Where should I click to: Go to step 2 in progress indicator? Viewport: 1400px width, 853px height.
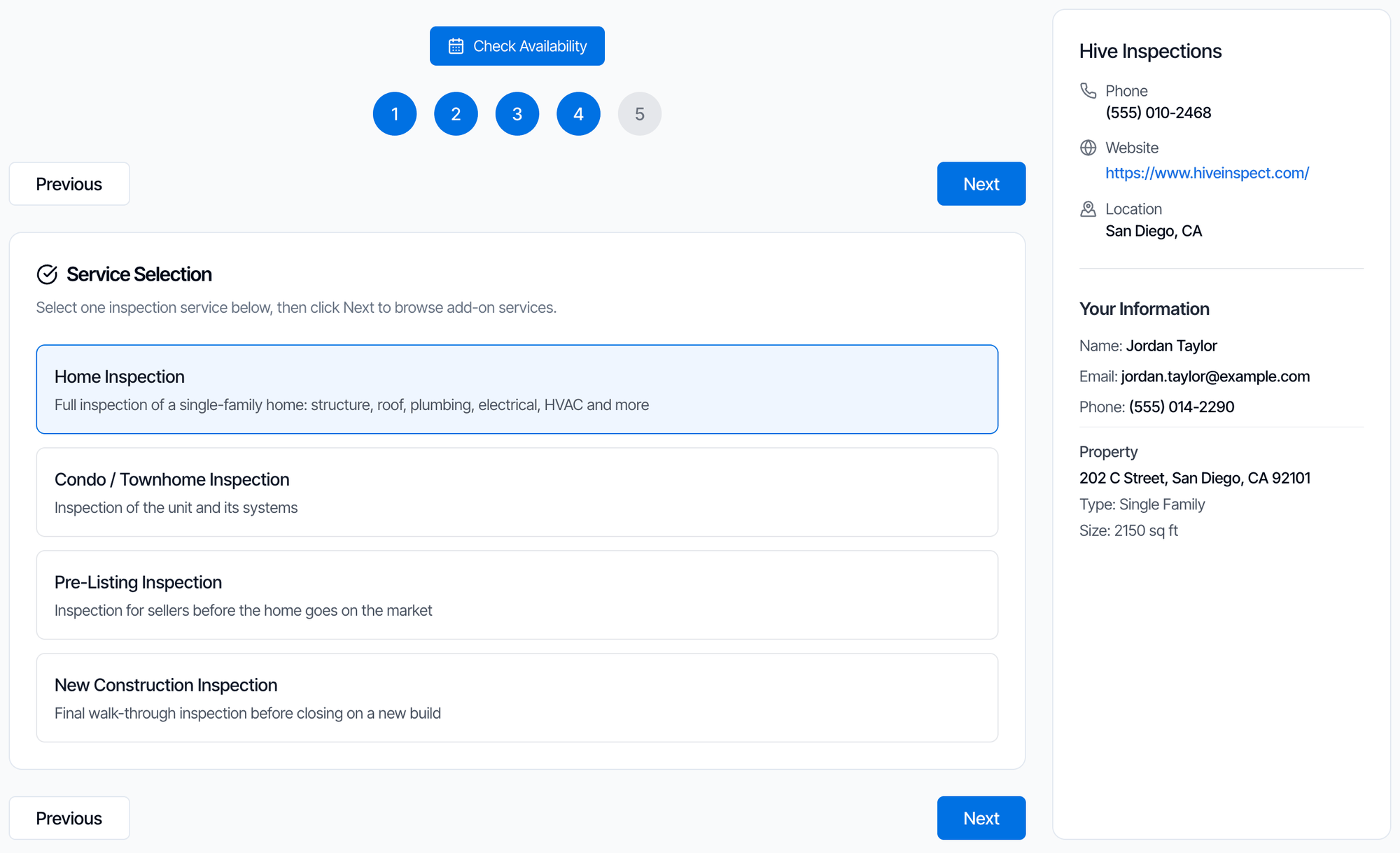456,113
